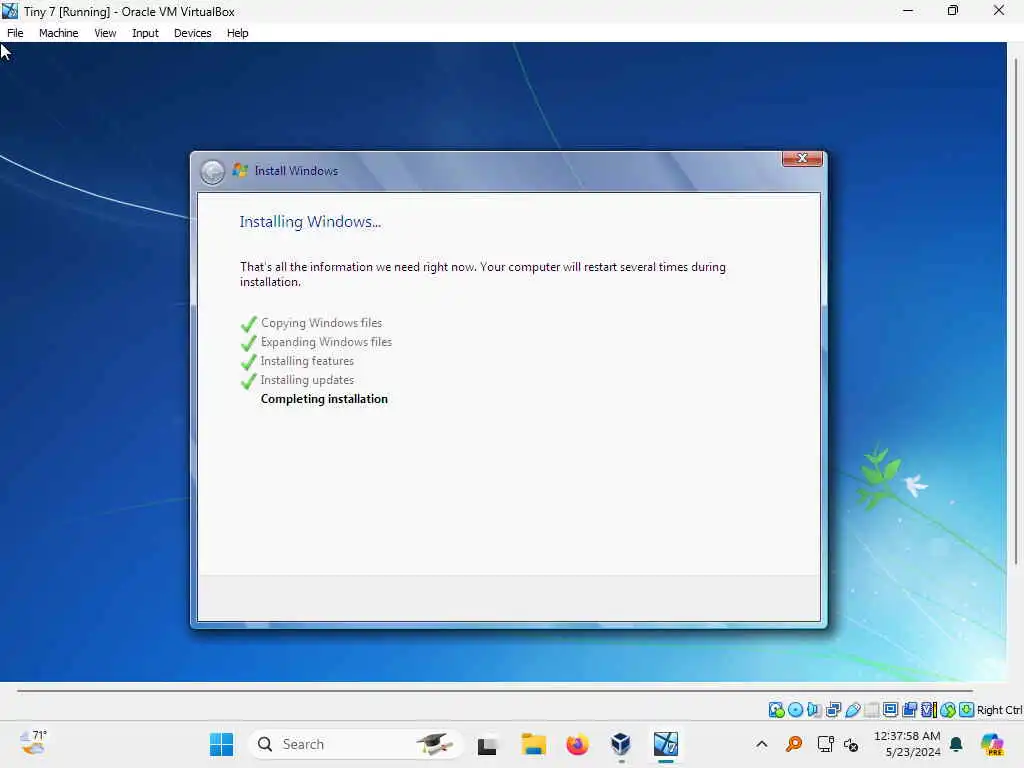Open the Input menu
The height and width of the screenshot is (768, 1024).
pos(145,33)
